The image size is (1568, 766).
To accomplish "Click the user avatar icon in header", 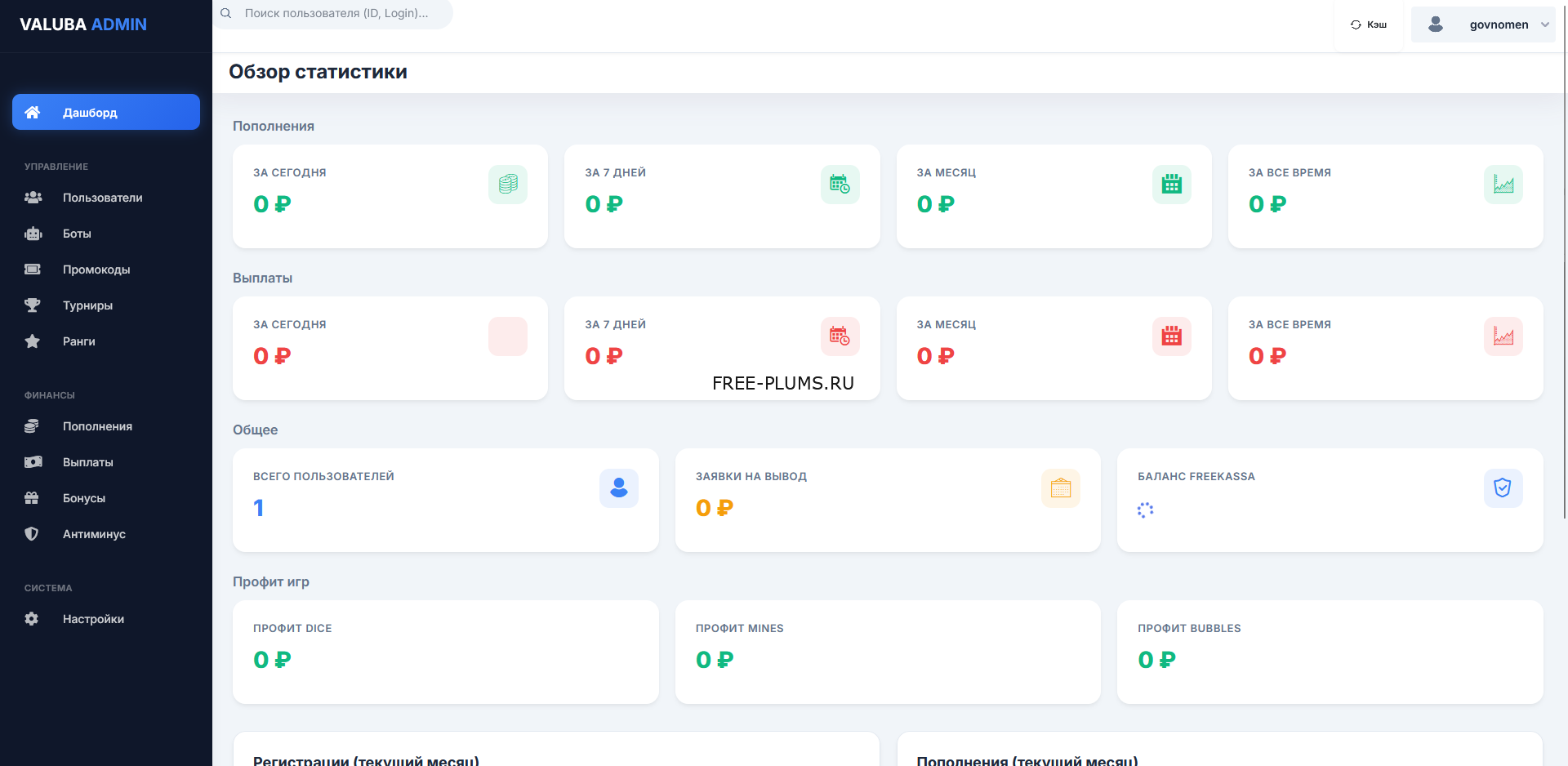I will pyautogui.click(x=1435, y=24).
